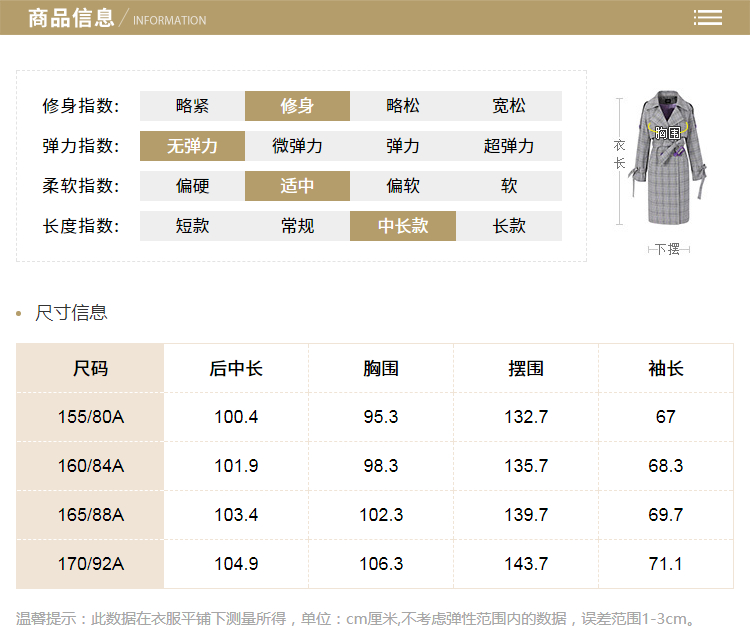
Task: Click the INFORMATION subtitle text
Action: pyautogui.click(x=170, y=21)
